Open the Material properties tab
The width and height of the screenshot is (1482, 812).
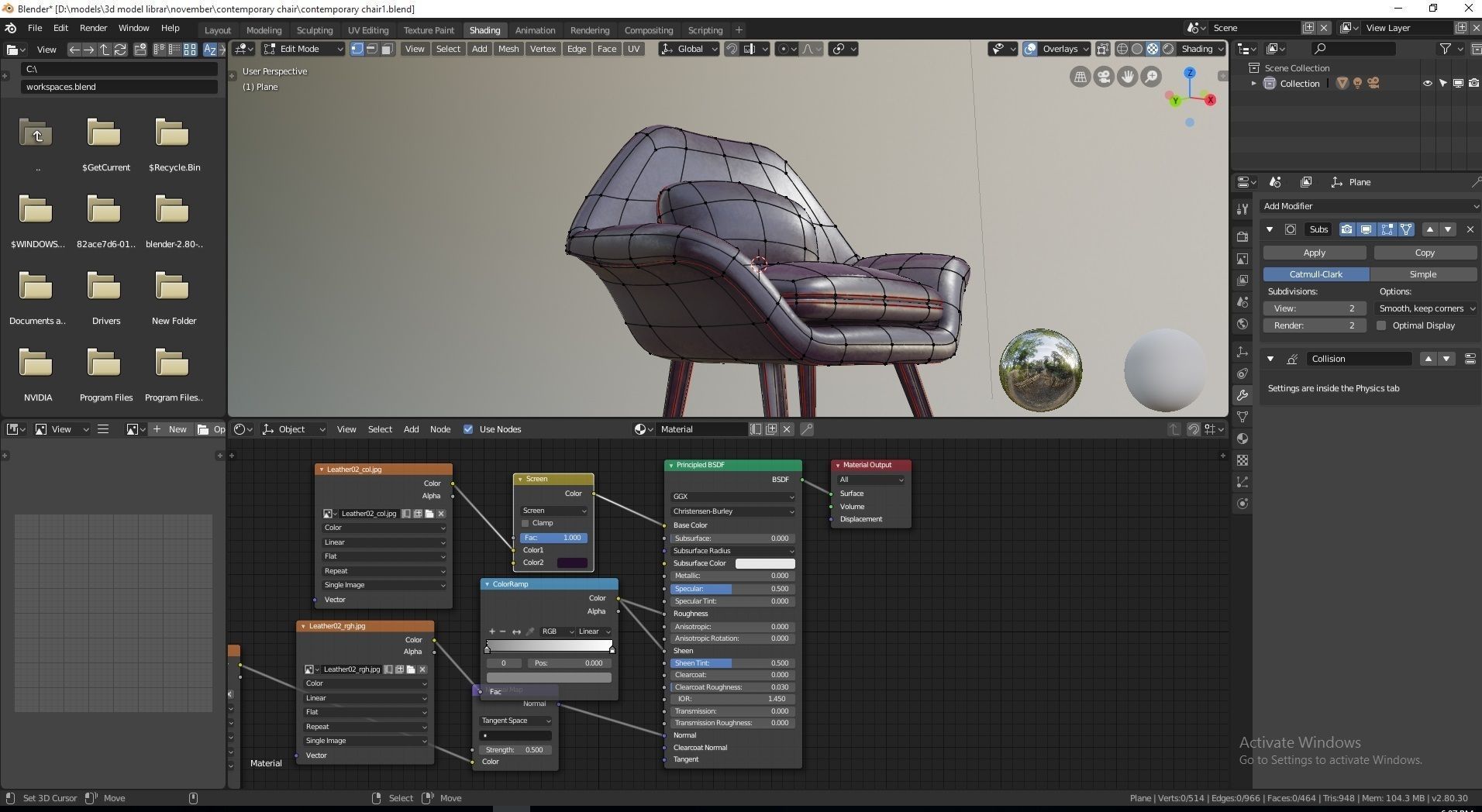tap(1242, 439)
